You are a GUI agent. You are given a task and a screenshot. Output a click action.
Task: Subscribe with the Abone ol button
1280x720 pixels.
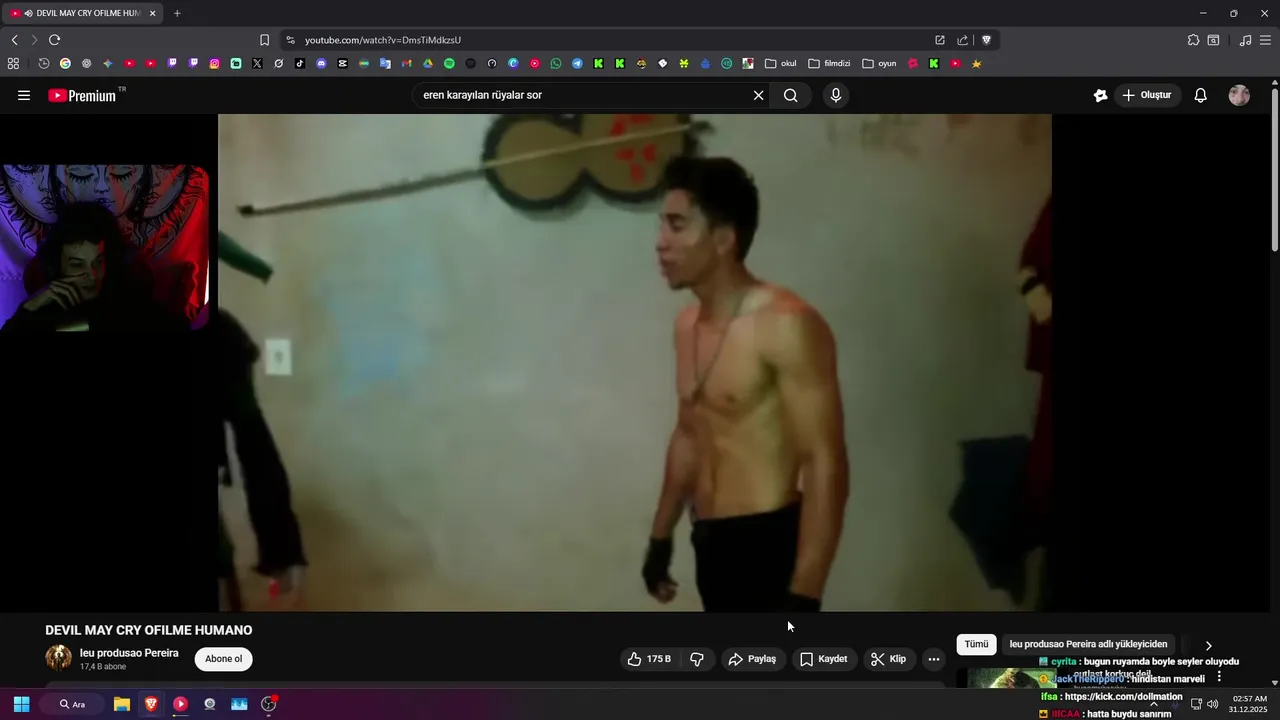click(223, 659)
